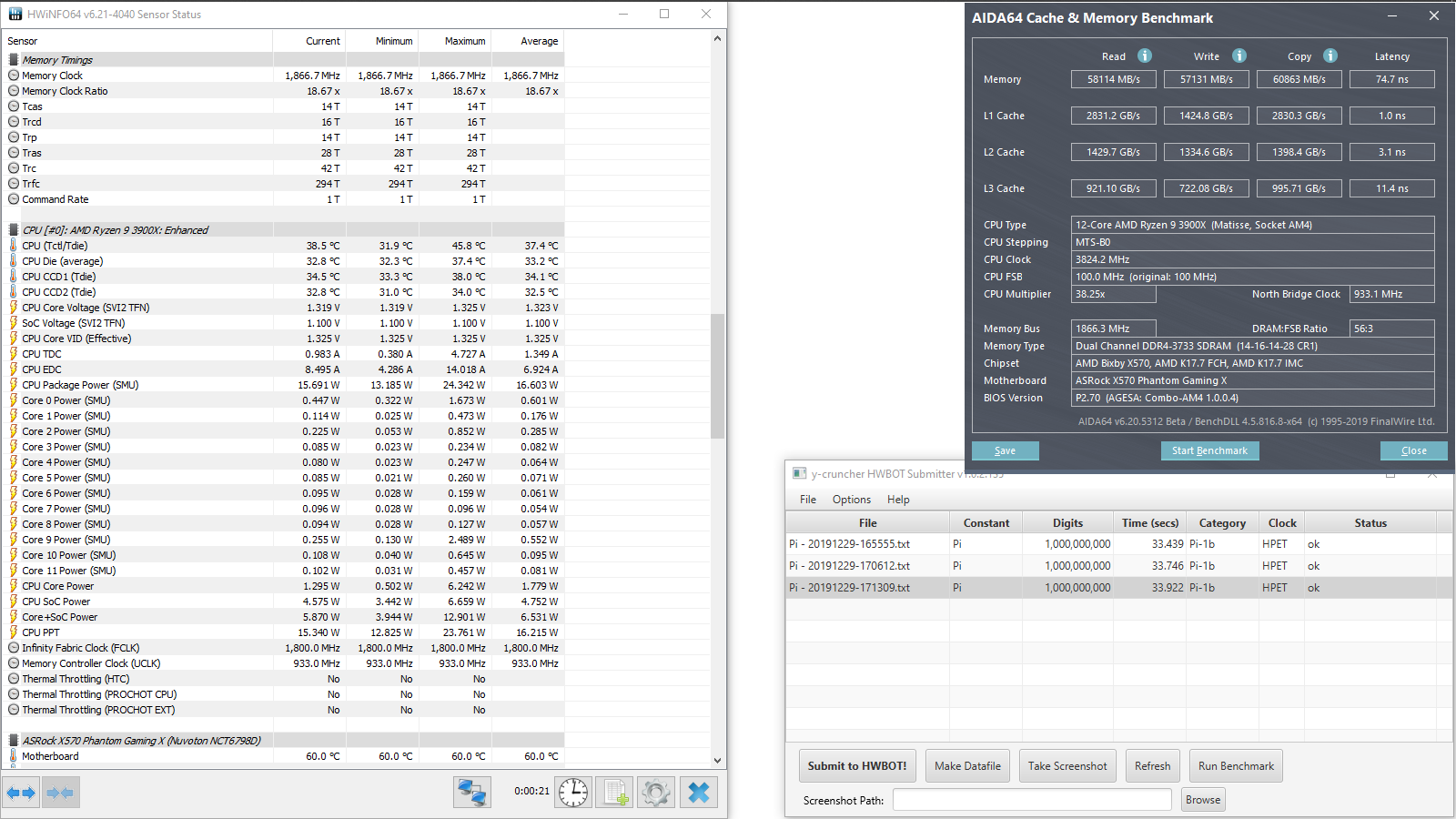The image size is (1456, 819).
Task: Select the Pi - 20191229-170612.txt result row
Action: tap(1111, 566)
